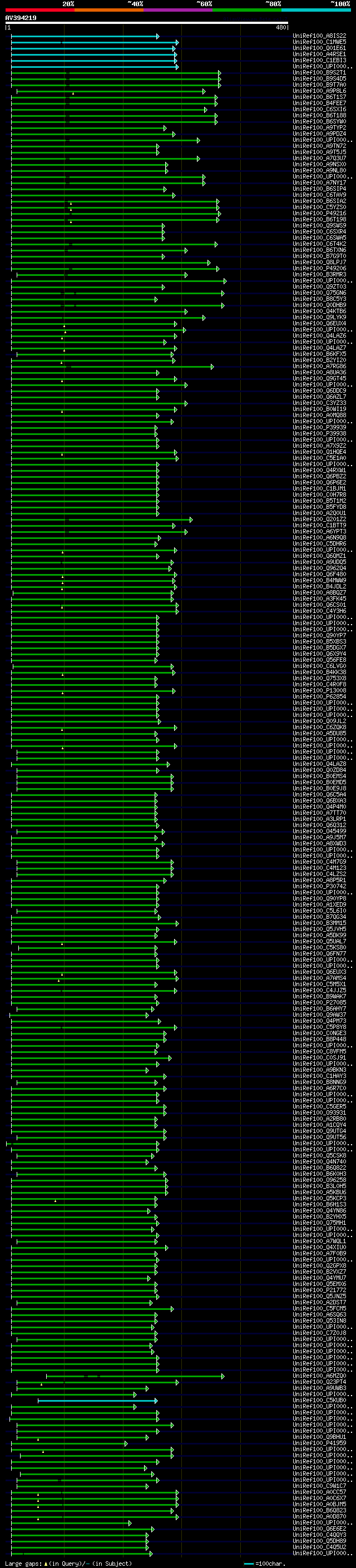
Task: Select hit label UniRef100_Q8LPJ7
Action: click(x=319, y=263)
